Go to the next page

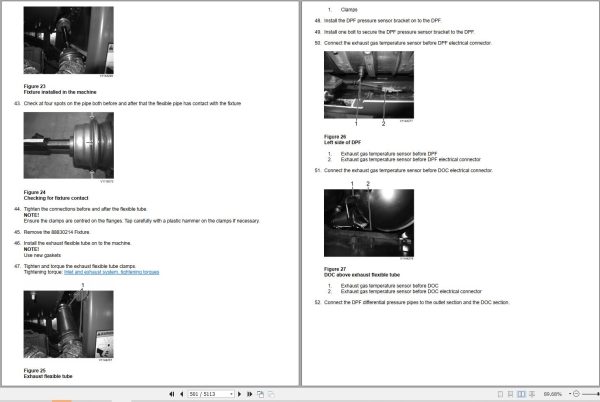click(x=240, y=394)
